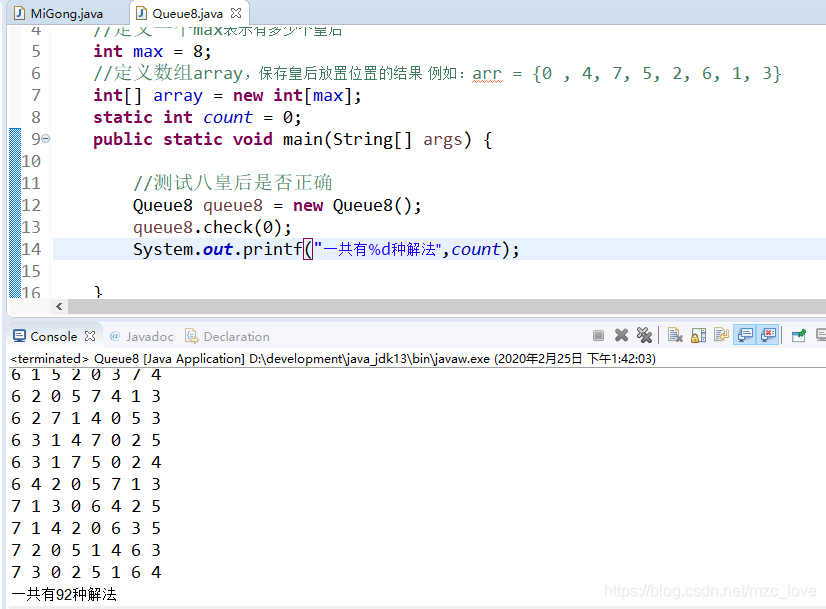Click the Javadoc @ icon

[115, 336]
